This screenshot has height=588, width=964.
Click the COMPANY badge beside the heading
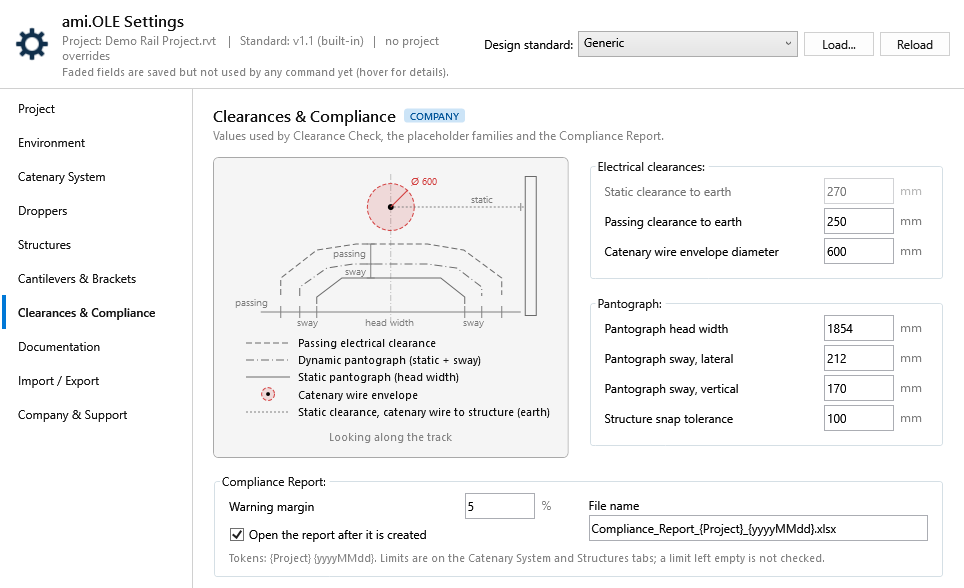(434, 116)
